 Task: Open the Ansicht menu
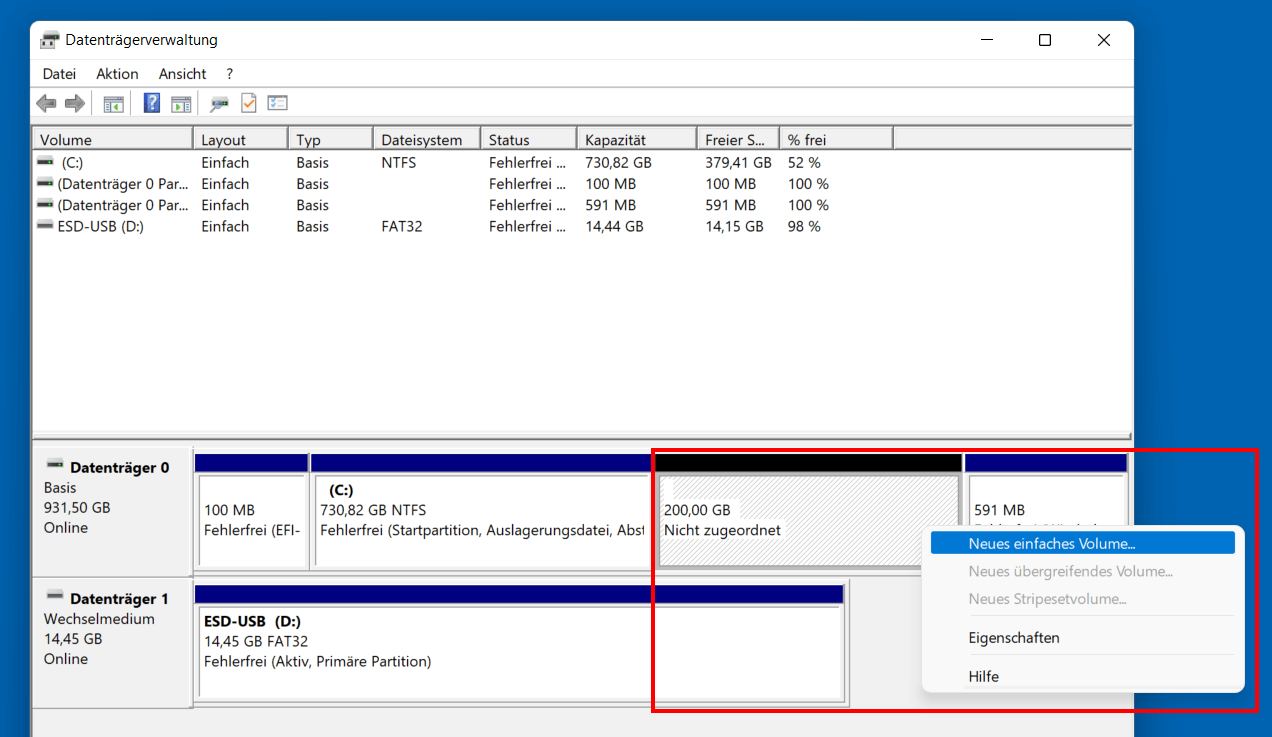click(x=182, y=74)
